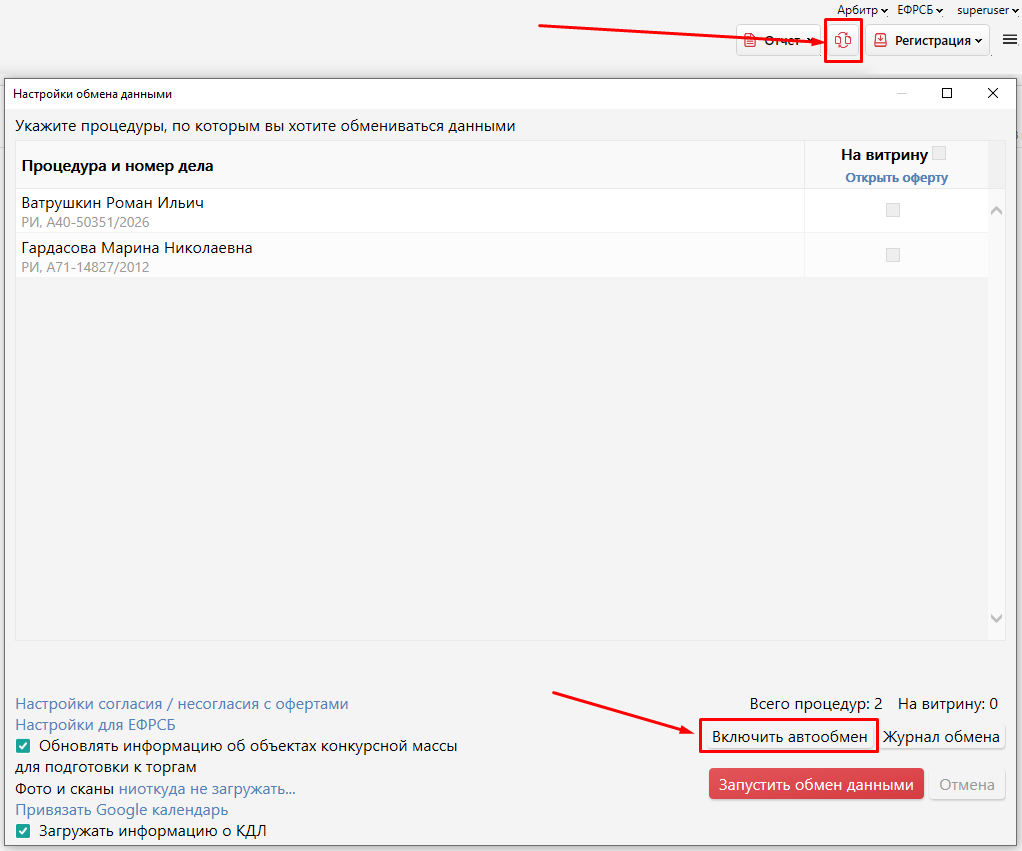
Task: Click the procedure list scroll-up arrow
Action: (x=997, y=210)
